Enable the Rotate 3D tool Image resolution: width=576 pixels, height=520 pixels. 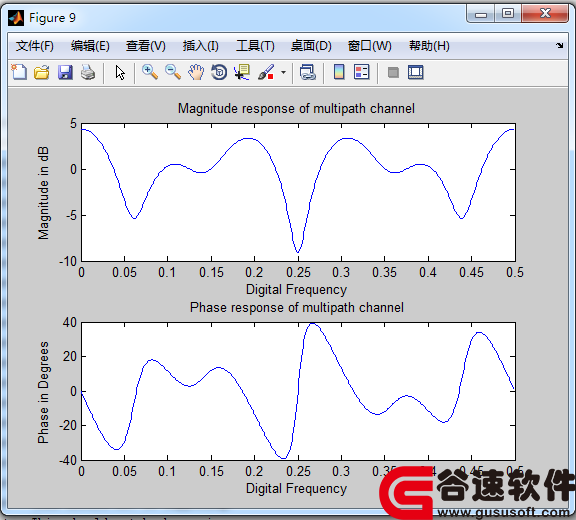[x=219, y=72]
